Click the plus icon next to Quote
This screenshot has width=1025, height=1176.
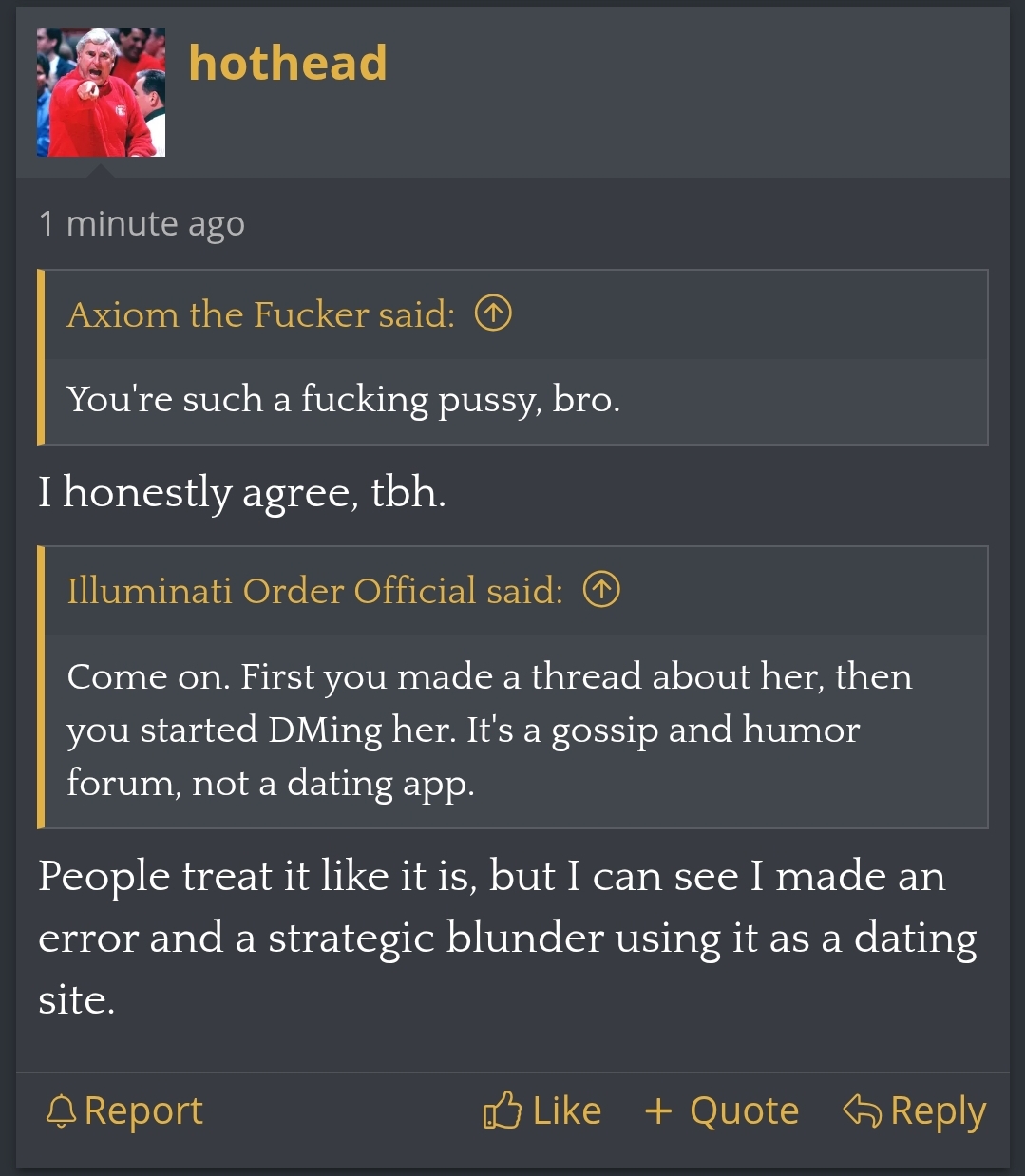(x=658, y=1110)
